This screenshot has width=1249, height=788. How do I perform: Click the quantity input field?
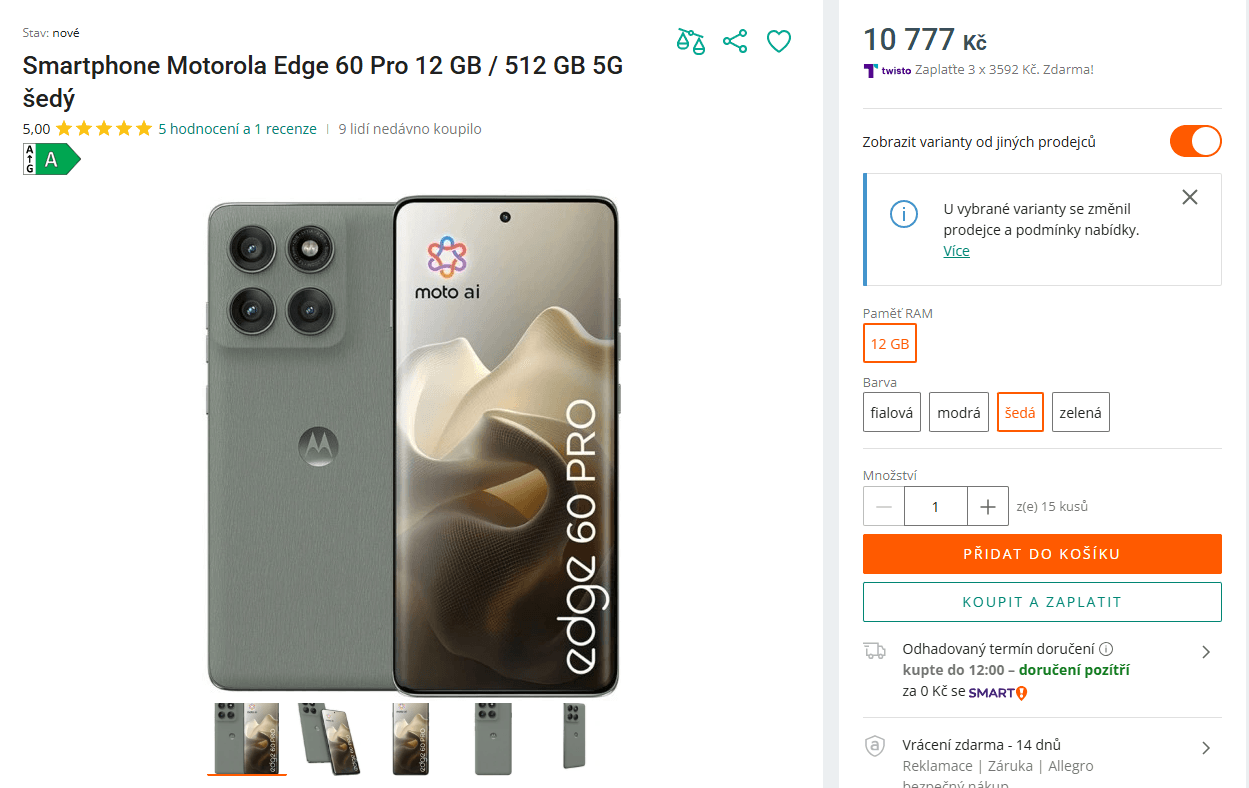pos(935,506)
